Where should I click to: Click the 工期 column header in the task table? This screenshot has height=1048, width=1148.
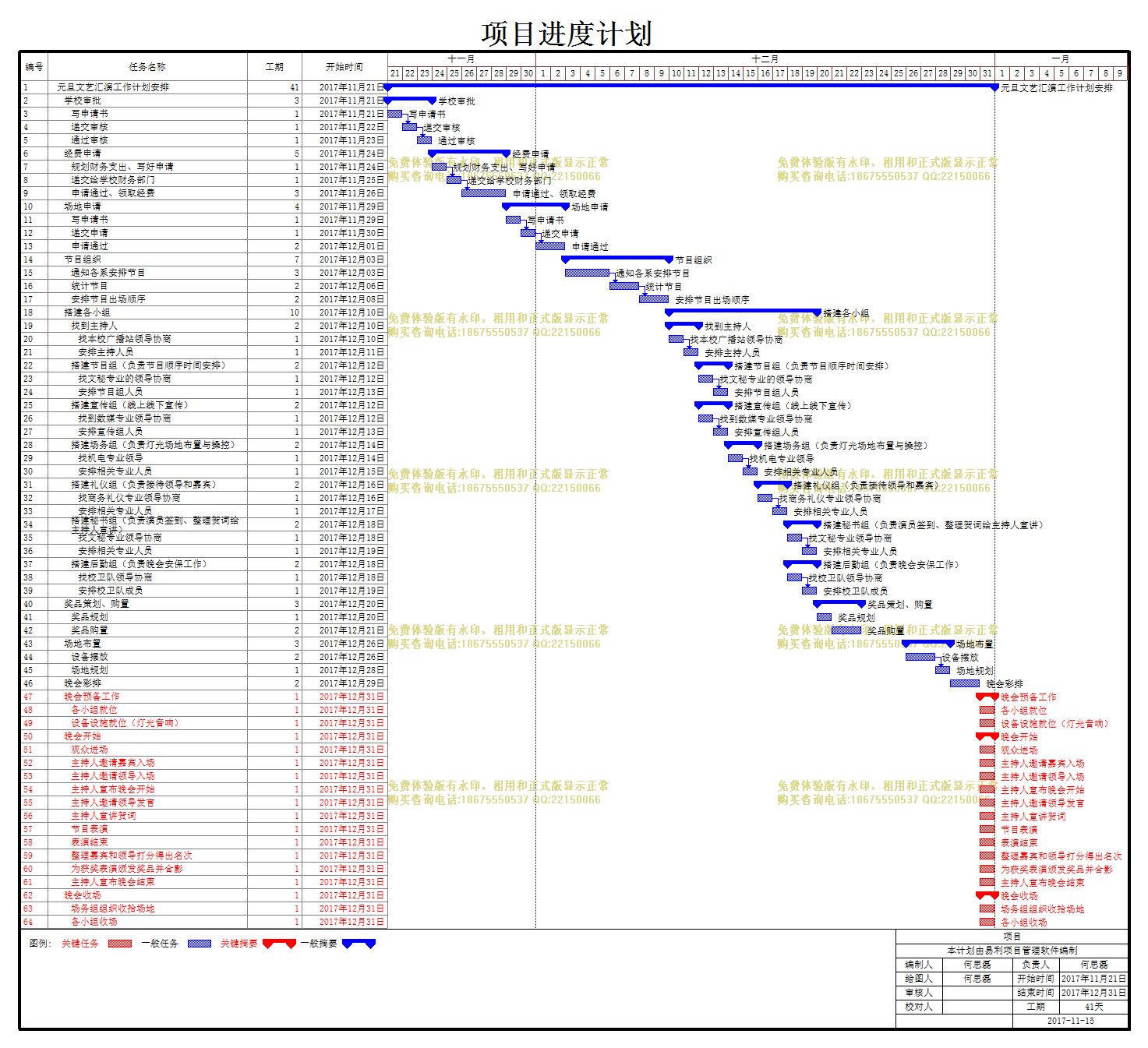coord(274,67)
